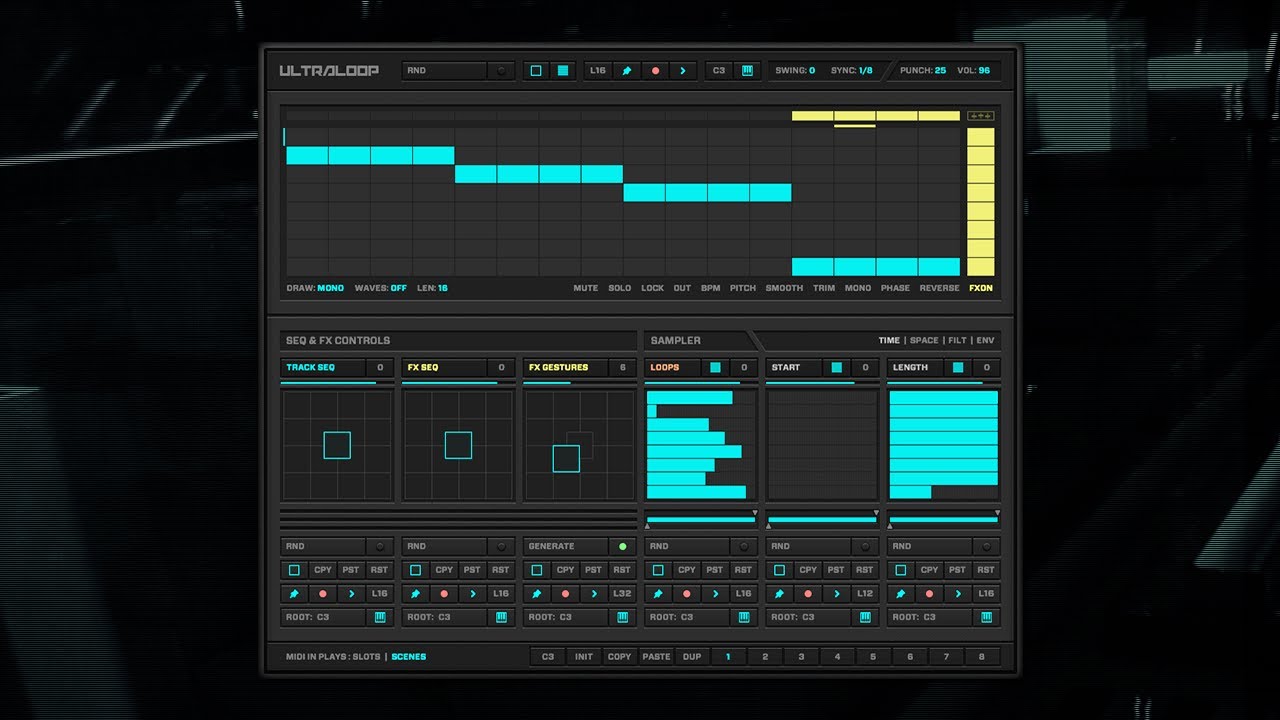Select scene 2 in the bottom bar
1280x720 pixels.
(765, 657)
